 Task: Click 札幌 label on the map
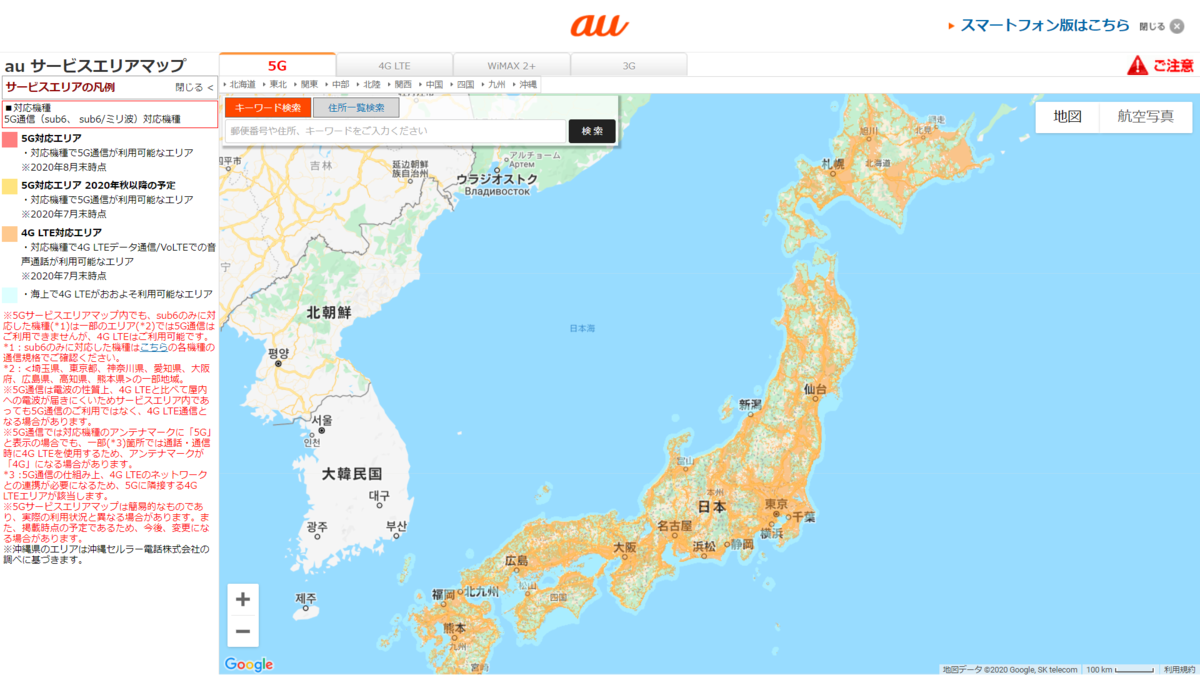click(833, 163)
